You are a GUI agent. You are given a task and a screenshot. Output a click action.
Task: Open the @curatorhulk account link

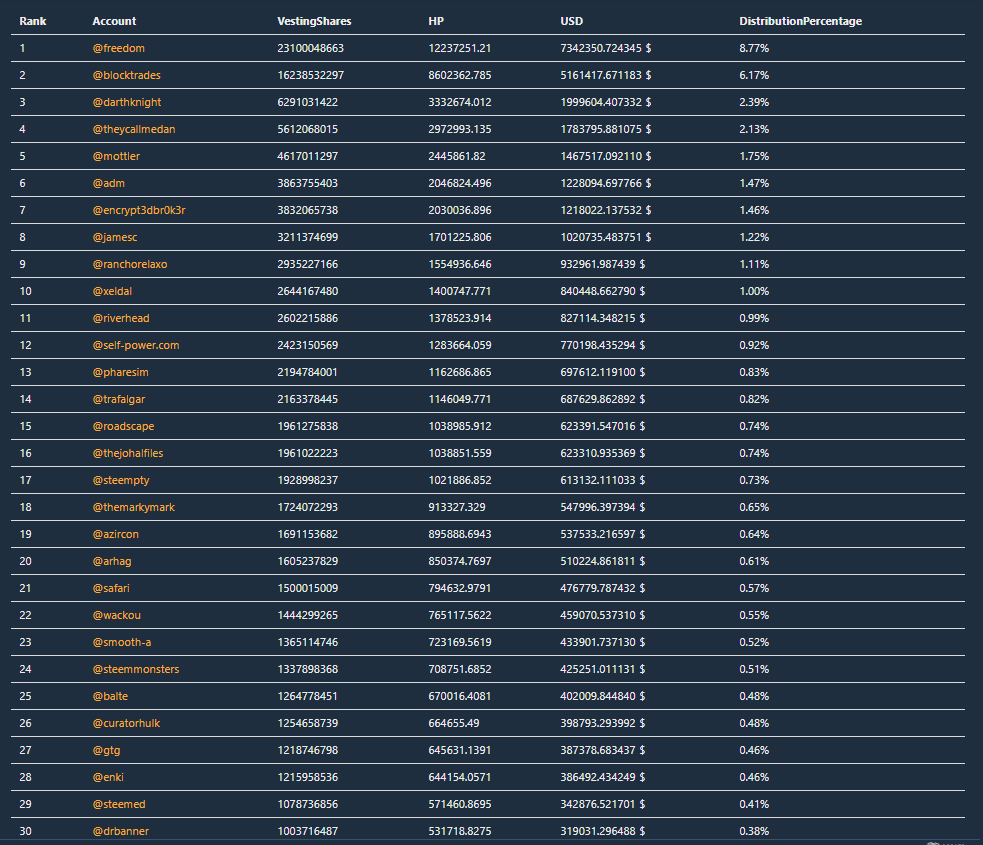coord(127,722)
